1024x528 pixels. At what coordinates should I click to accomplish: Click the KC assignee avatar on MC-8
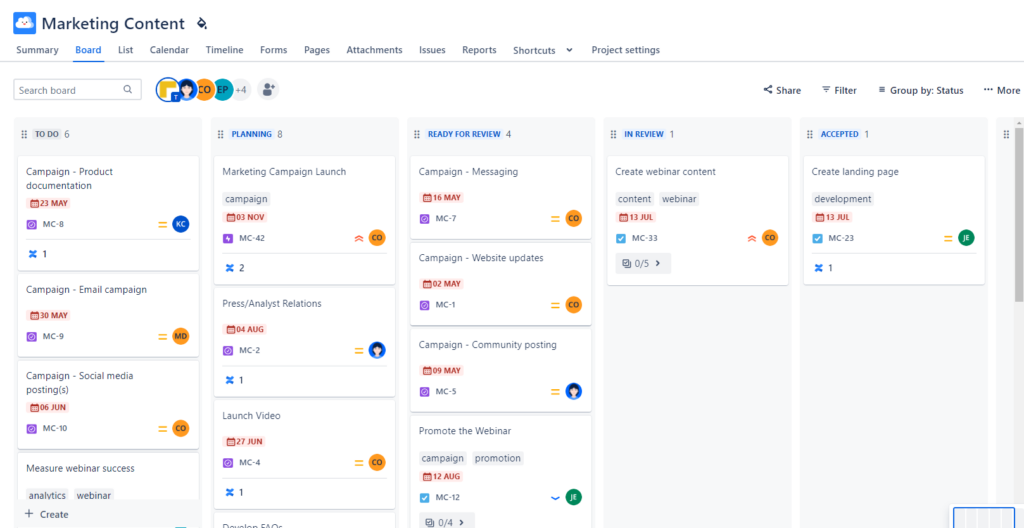181,224
